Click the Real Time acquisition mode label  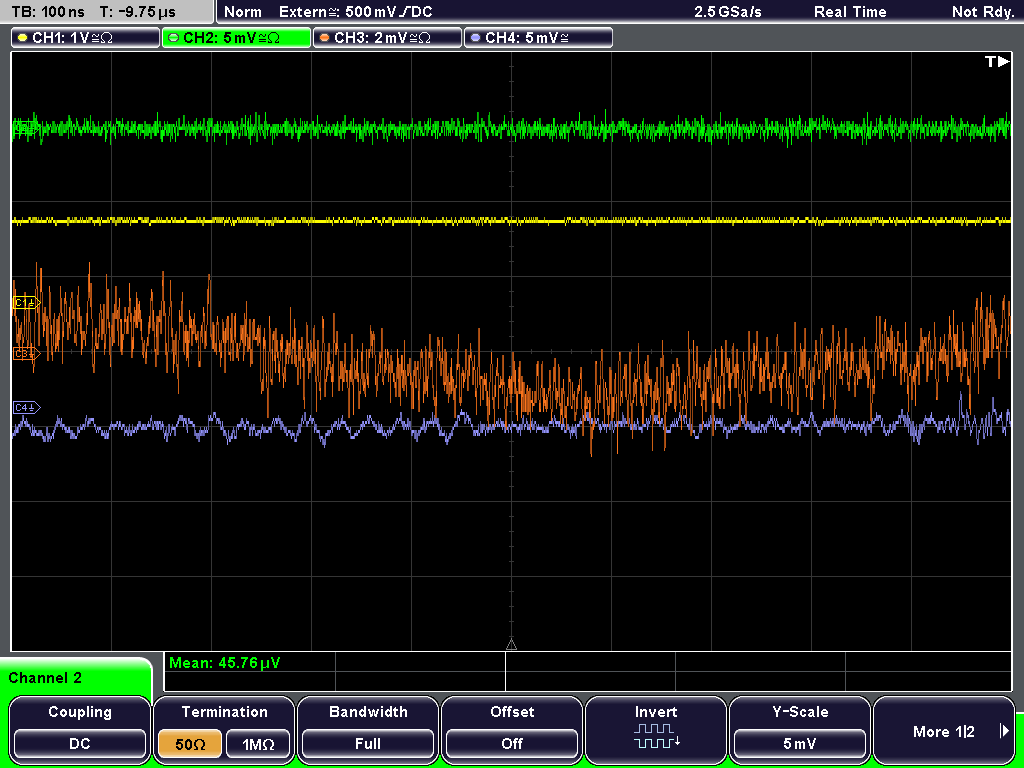[850, 12]
